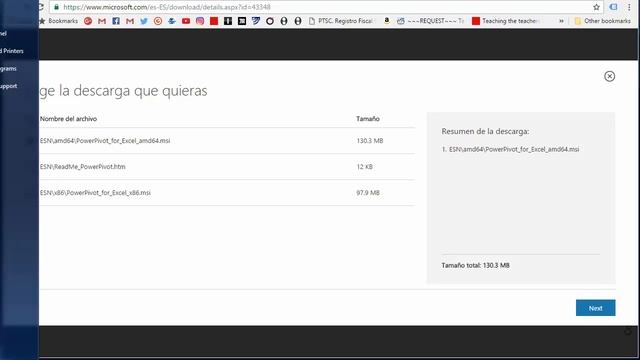The height and width of the screenshot is (360, 640).
Task: View the secure padlock site info
Action: (56, 7)
